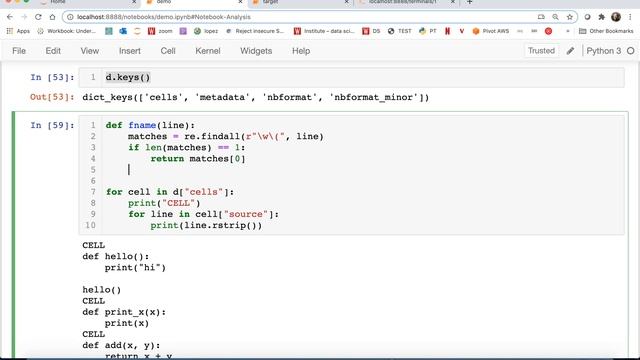The width and height of the screenshot is (640, 360).
Task: Open the Cell menu
Action: [x=168, y=51]
